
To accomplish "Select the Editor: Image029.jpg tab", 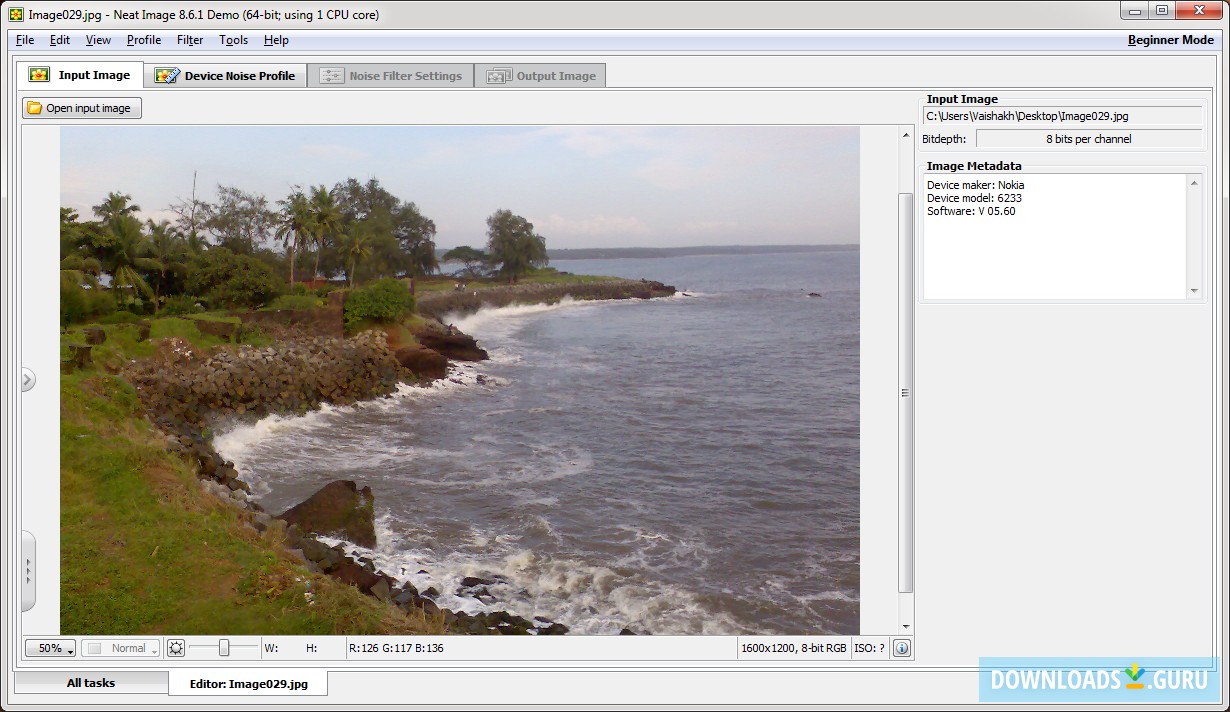I will coord(248,684).
